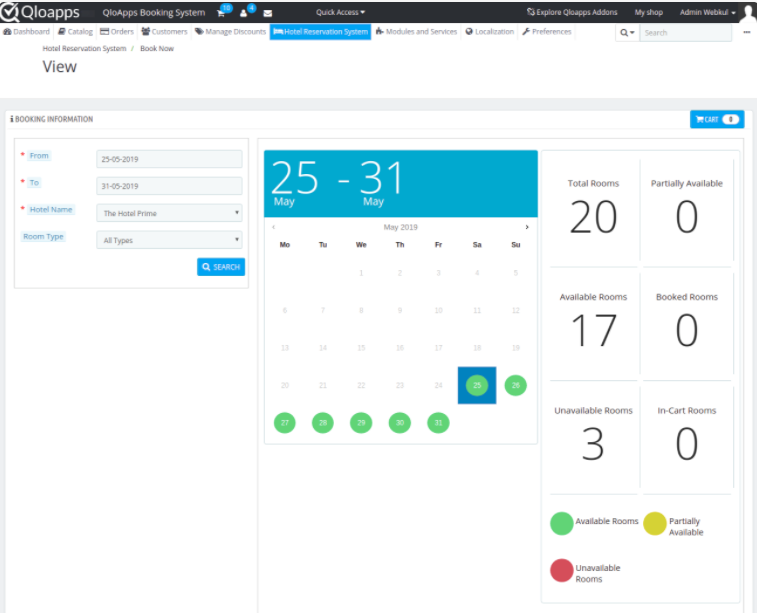Open Explore Qloapps Addons link
Viewport: 757px width, 613px height.
point(572,12)
